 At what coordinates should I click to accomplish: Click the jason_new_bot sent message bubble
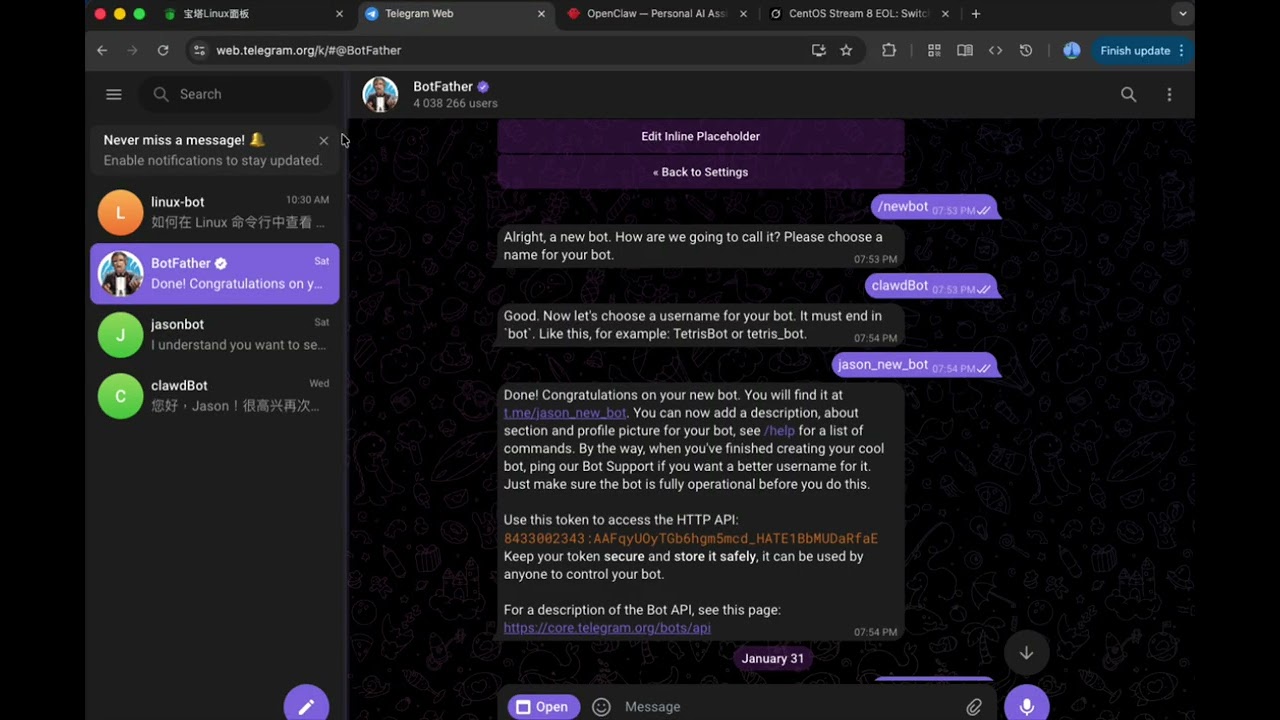[x=914, y=365]
